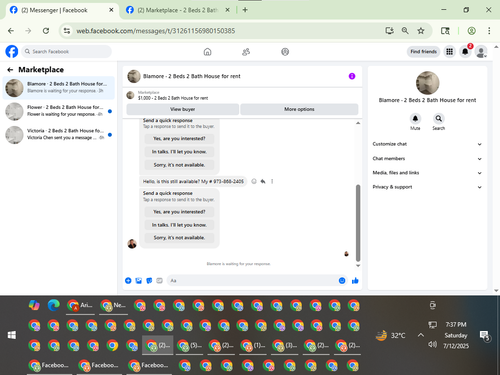500x375 pixels.
Task: Reply to the buyer's message with arrow icon
Action: pos(263,181)
